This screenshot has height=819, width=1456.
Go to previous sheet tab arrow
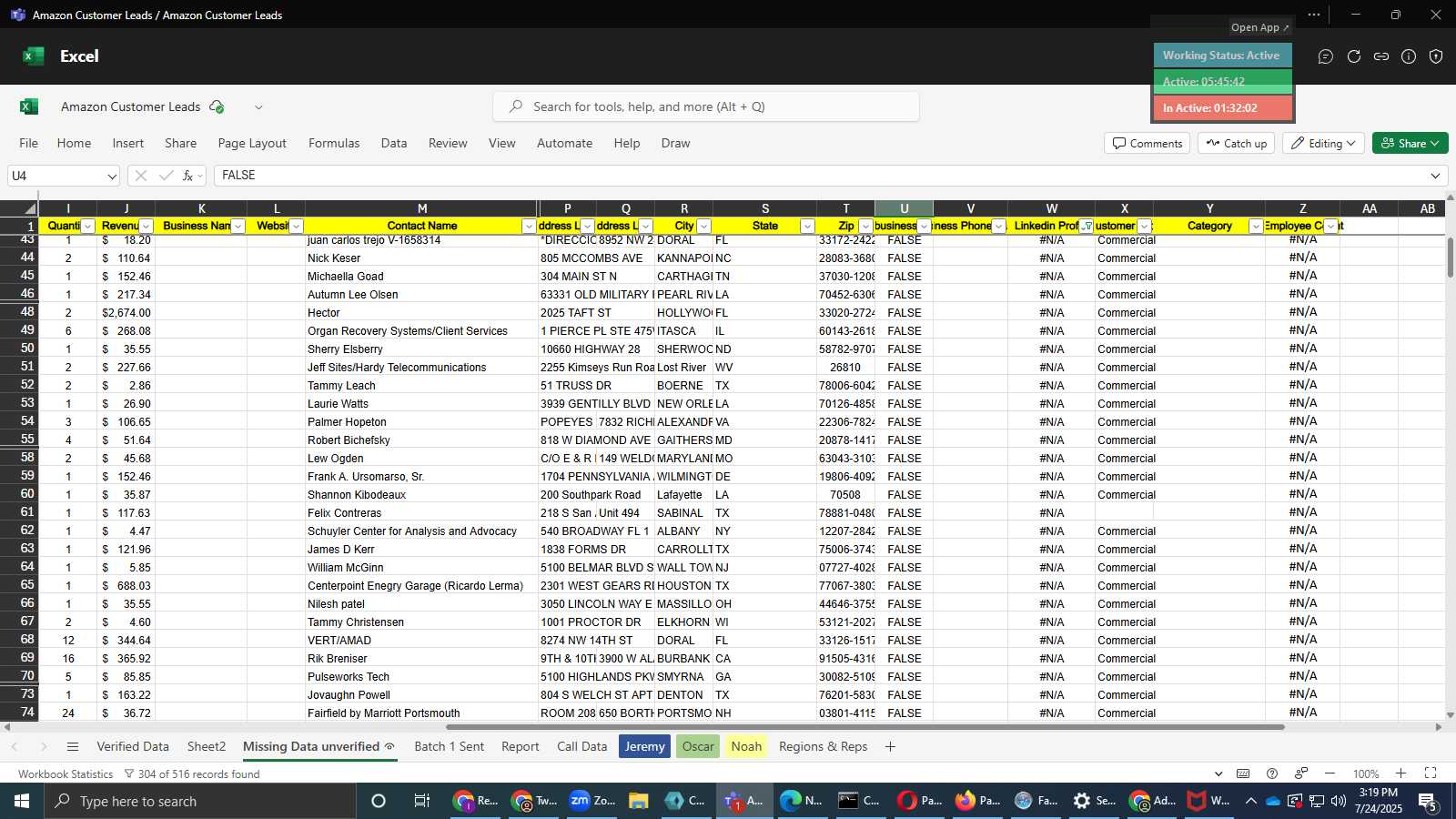[x=15, y=747]
